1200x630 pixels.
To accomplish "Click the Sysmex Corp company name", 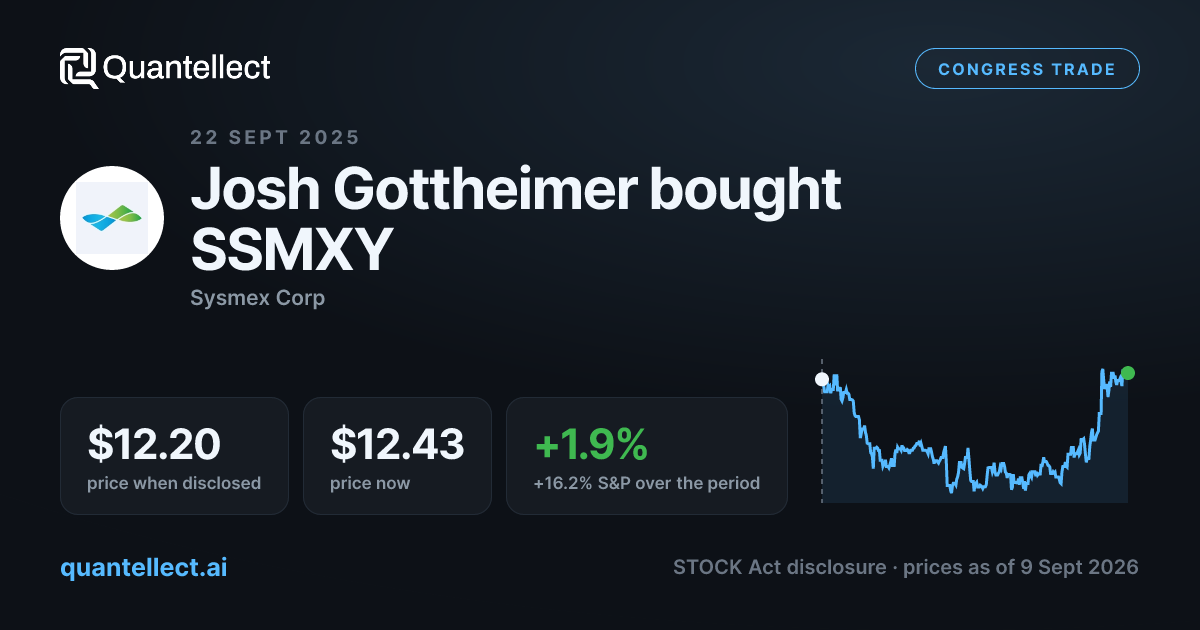I will coord(257,298).
